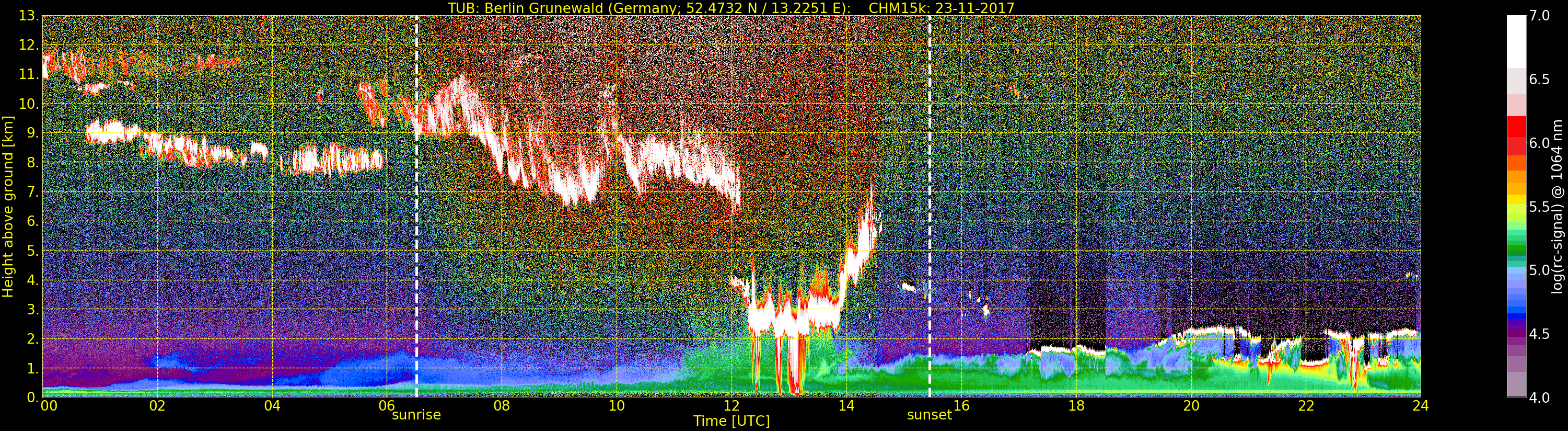1568x431 pixels.
Task: Click the time-axis tick label '16'
Action: [x=961, y=405]
